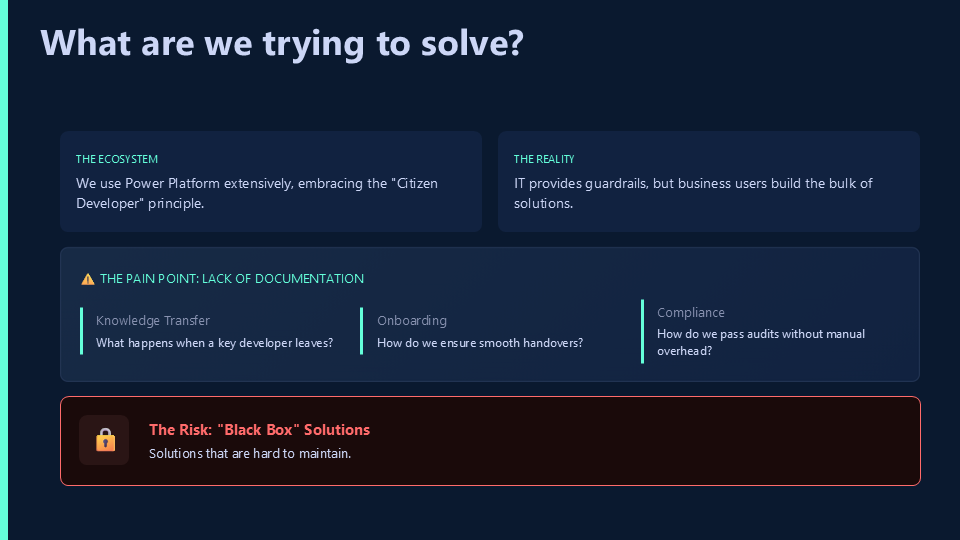960x540 pixels.
Task: Select the "IT provides guardrails" text
Action: click(x=693, y=193)
